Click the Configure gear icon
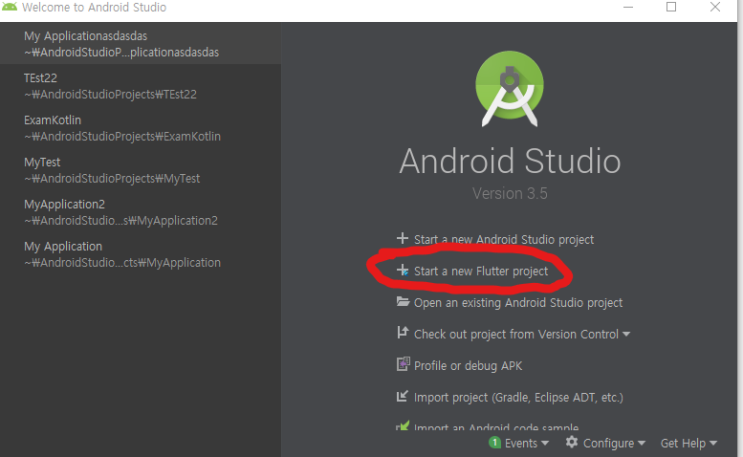 571,442
